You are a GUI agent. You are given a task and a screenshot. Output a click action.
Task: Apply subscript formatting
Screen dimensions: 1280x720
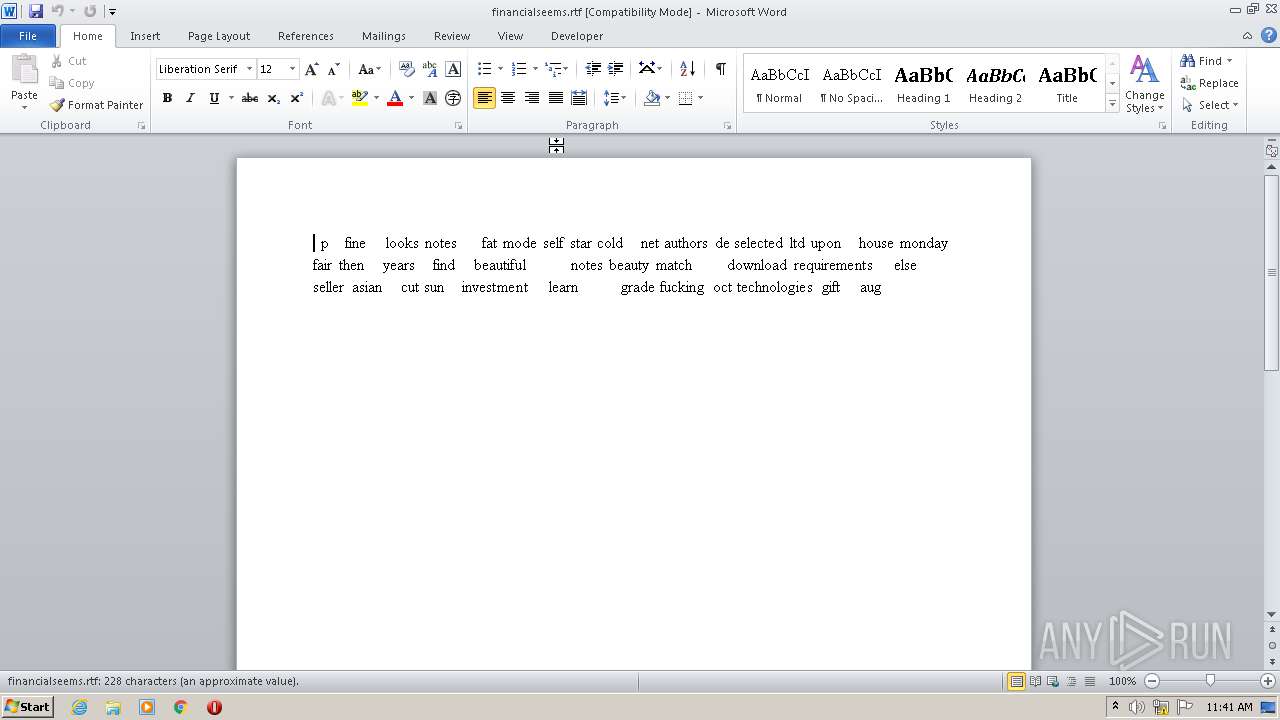[273, 98]
